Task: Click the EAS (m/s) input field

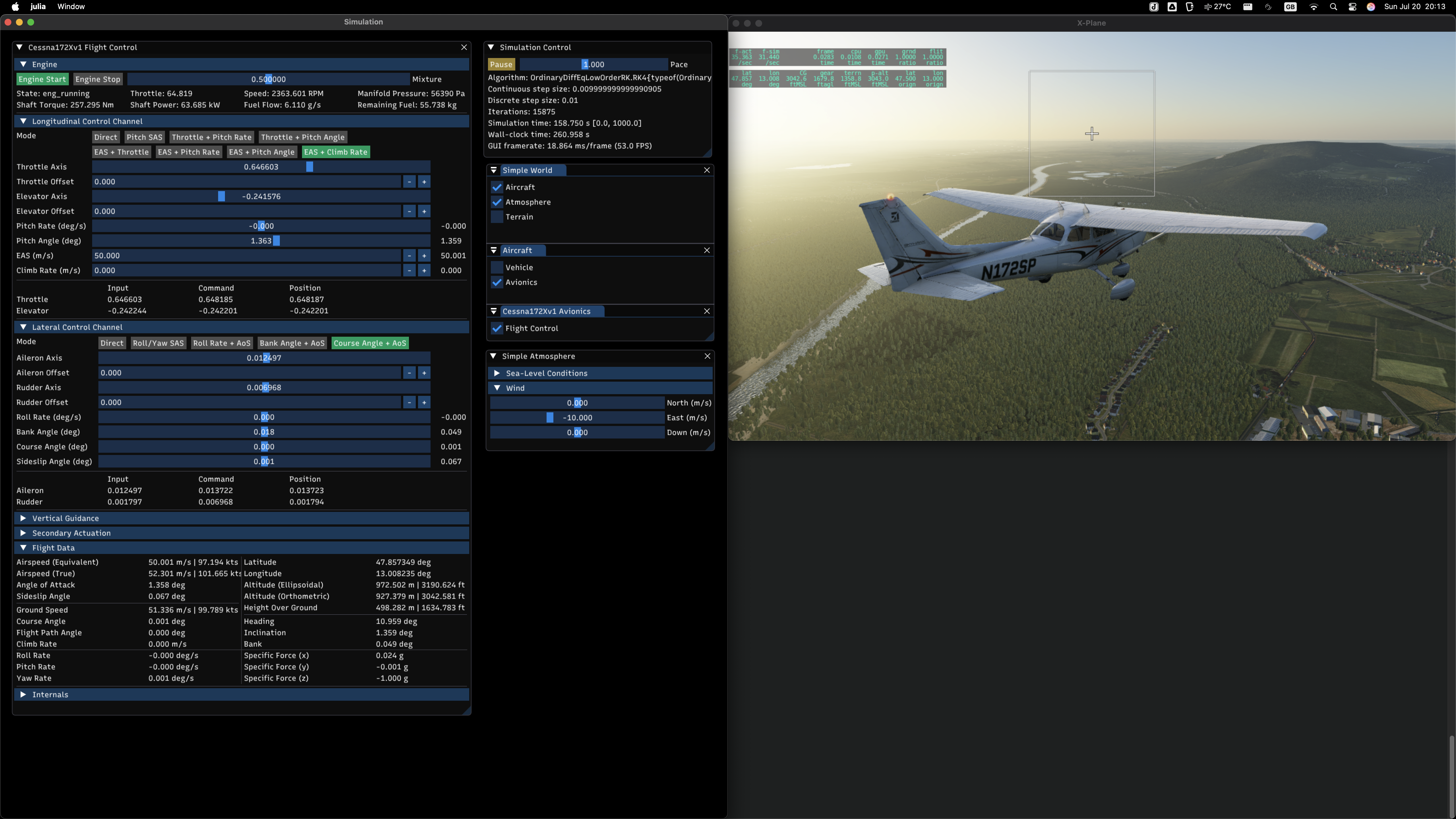Action: pos(247,255)
